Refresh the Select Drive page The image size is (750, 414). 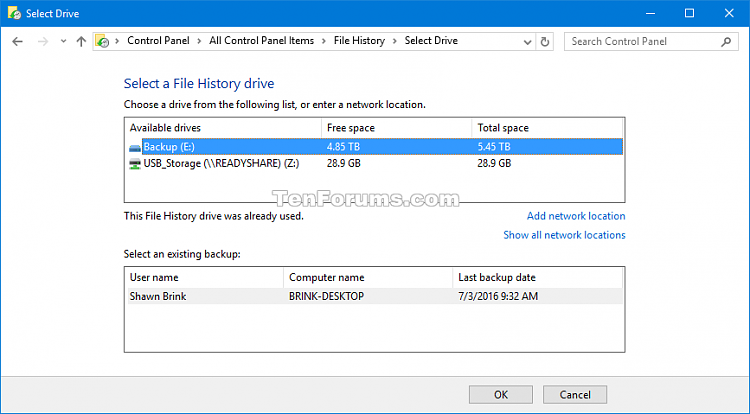545,42
